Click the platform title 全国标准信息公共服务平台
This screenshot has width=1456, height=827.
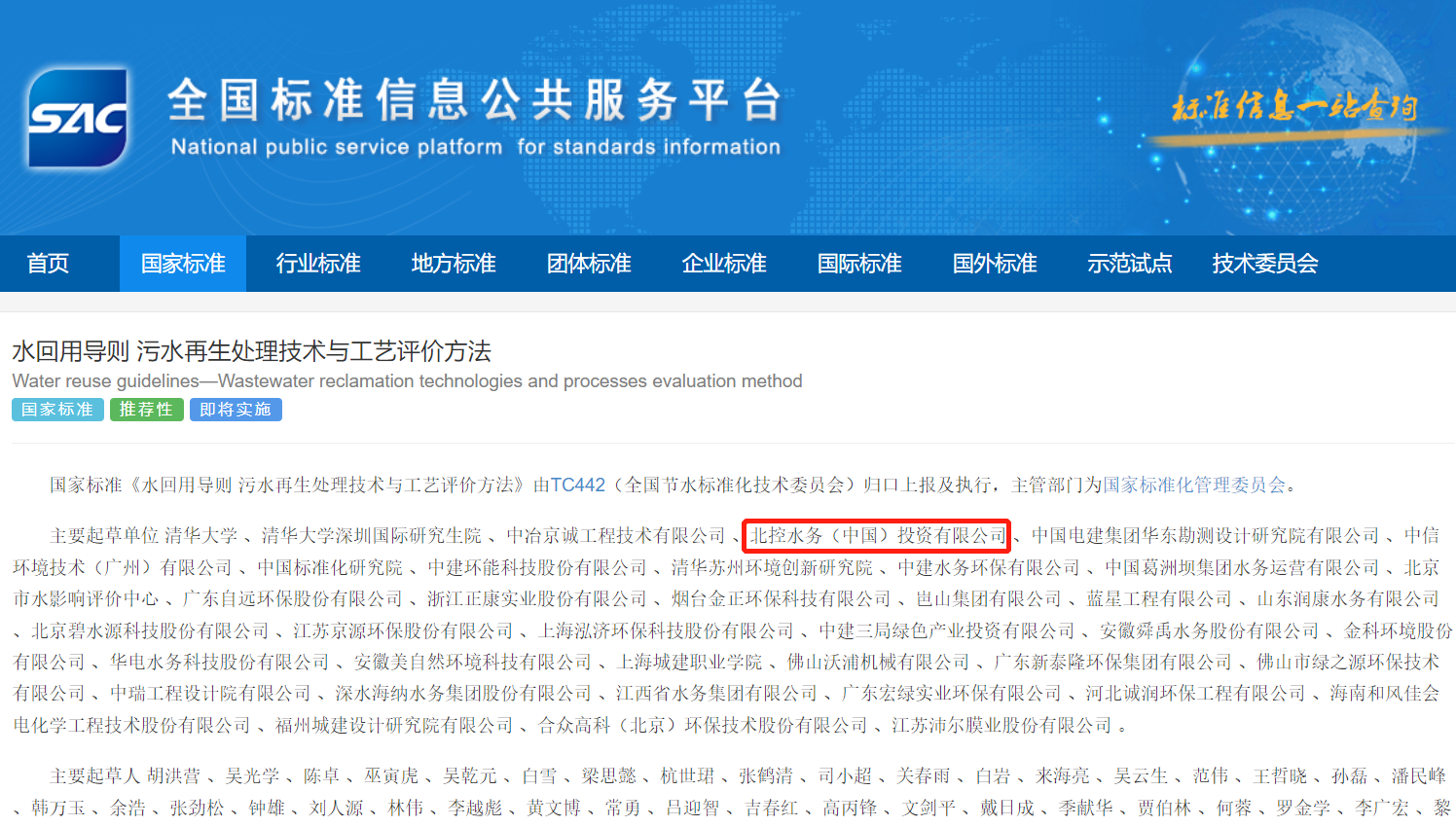pyautogui.click(x=475, y=100)
